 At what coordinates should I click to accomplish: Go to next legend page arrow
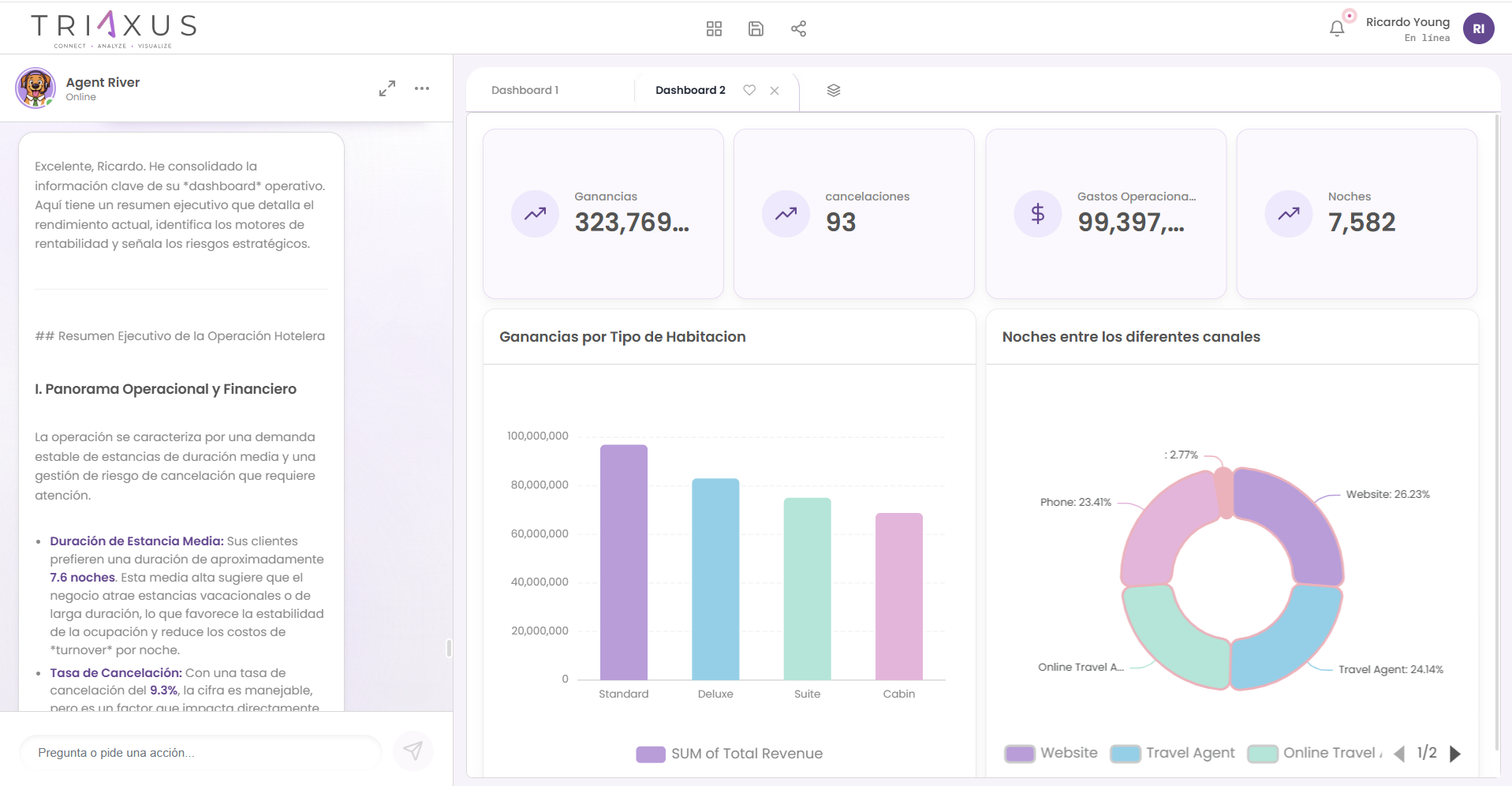pos(1455,754)
